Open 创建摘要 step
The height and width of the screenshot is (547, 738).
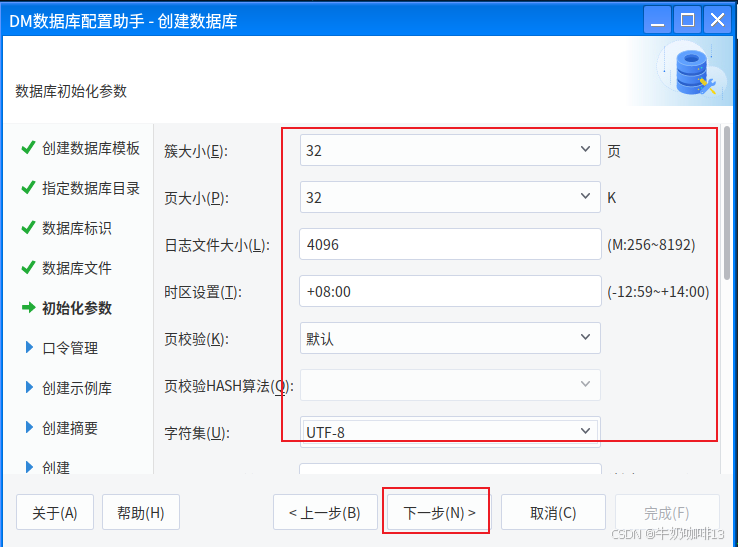(x=70, y=428)
